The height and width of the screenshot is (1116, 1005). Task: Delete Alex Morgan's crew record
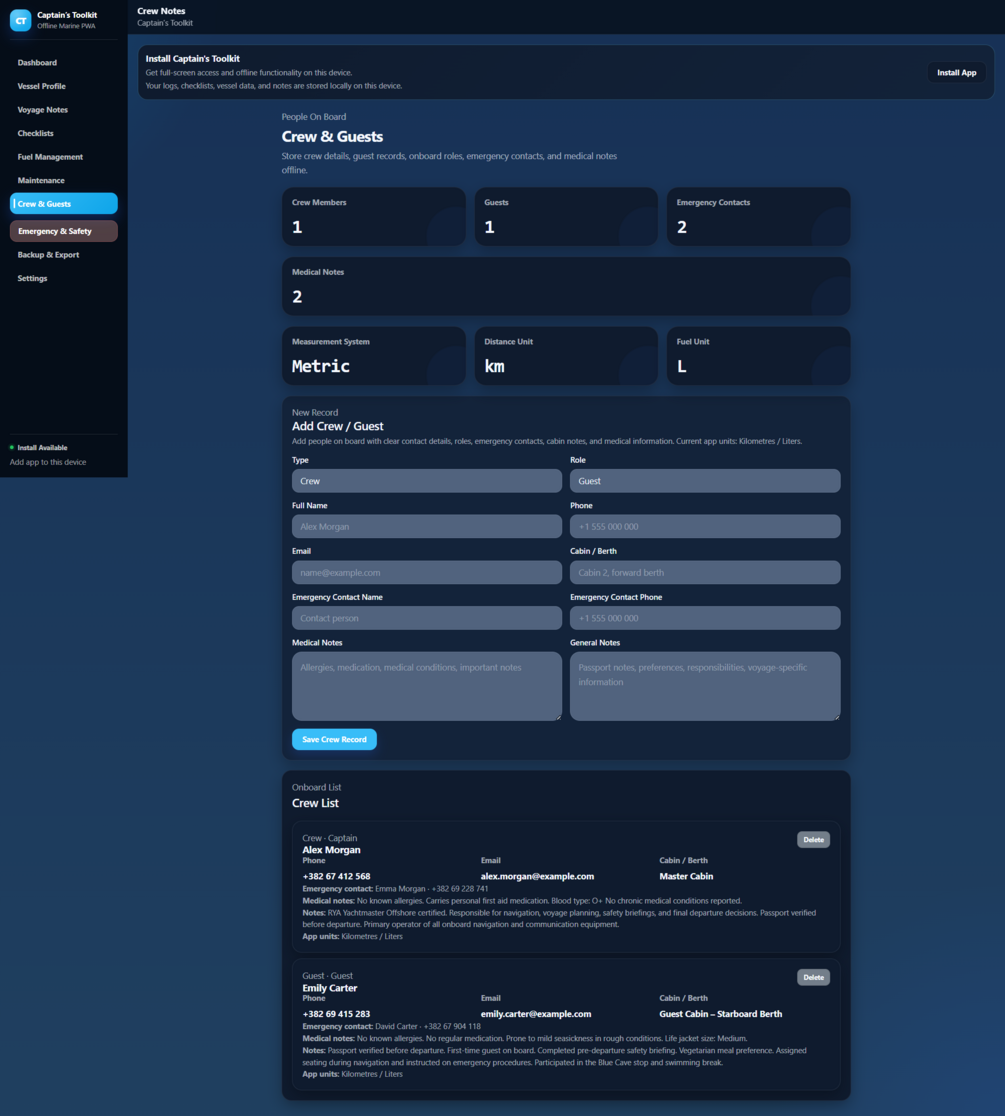pyautogui.click(x=813, y=840)
